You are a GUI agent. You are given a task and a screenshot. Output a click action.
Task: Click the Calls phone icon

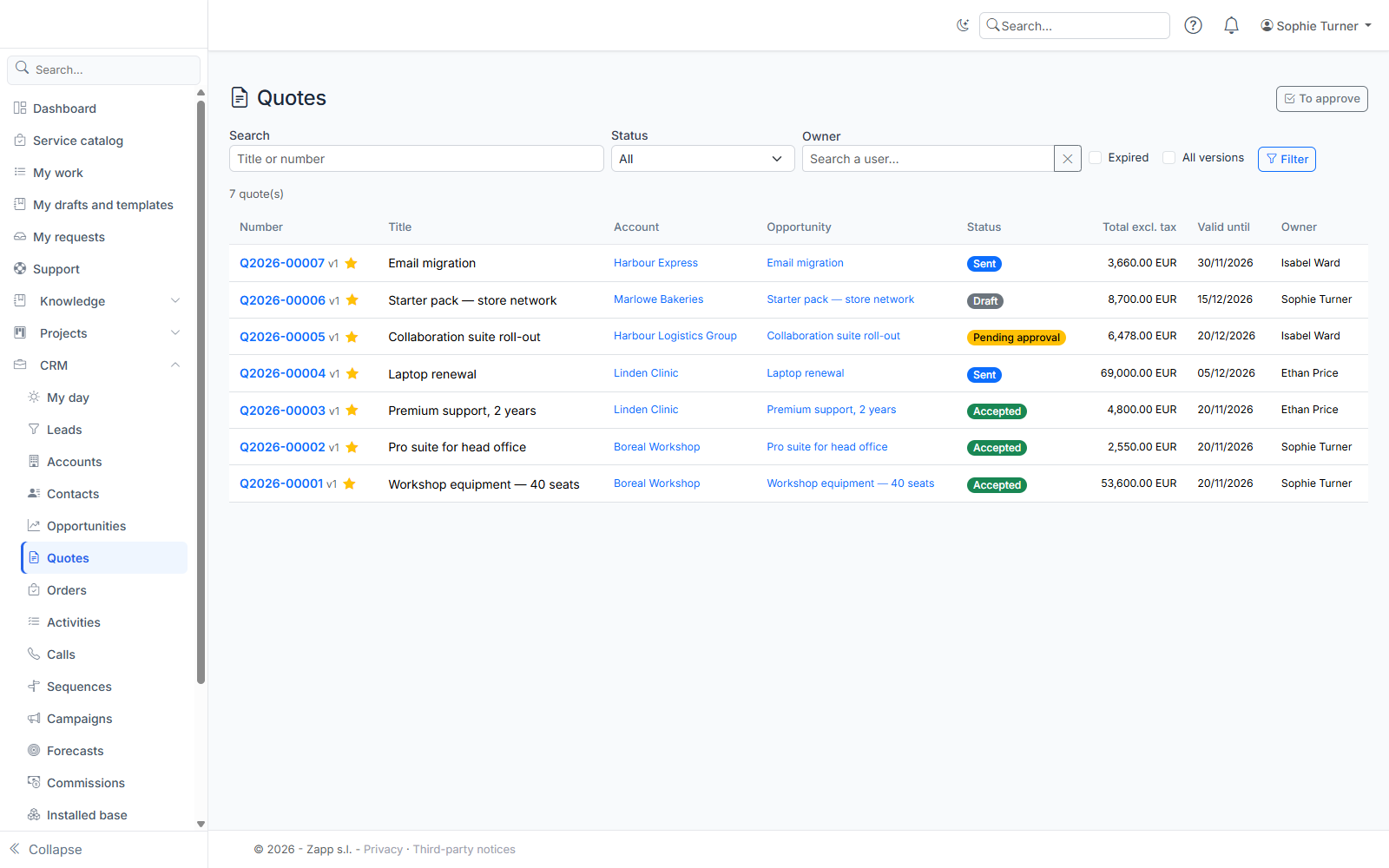pos(34,654)
